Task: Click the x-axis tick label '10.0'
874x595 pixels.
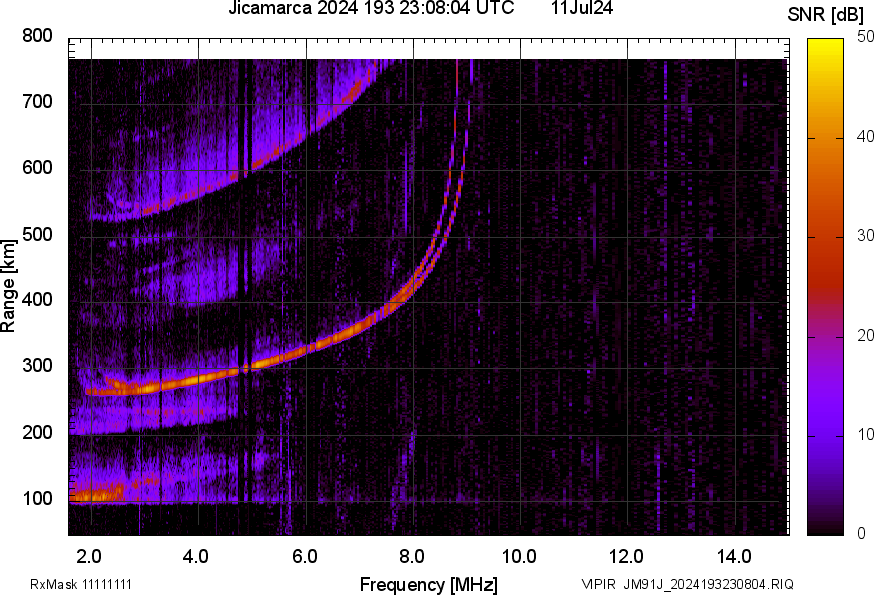Action: pos(519,556)
